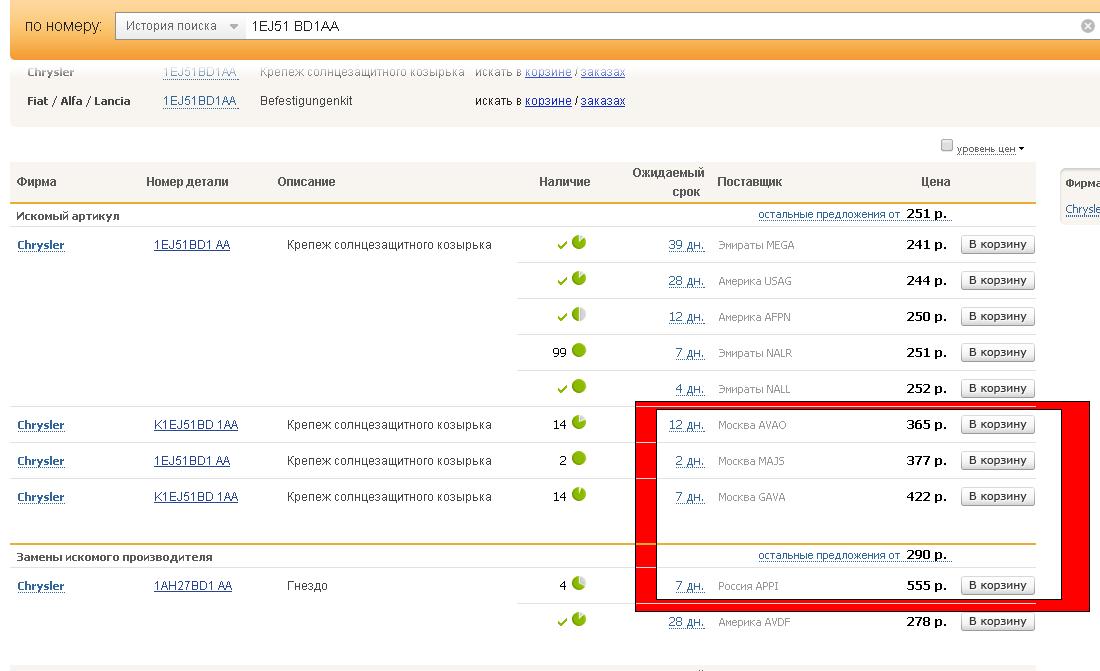Focus the search field containing 1EJ51 BD1AA
The height and width of the screenshot is (671, 1100).
[659, 26]
